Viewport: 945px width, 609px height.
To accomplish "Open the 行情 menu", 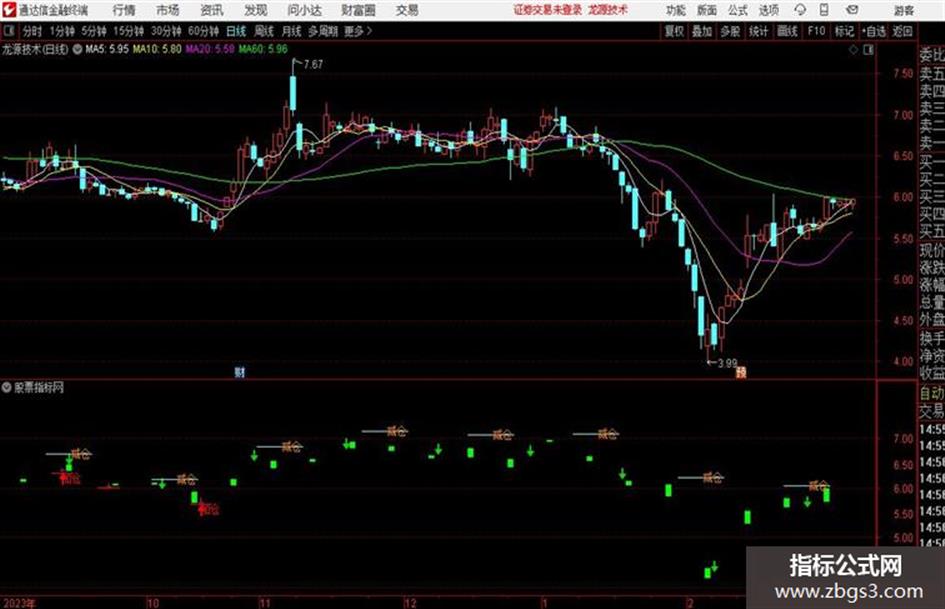I will (x=124, y=10).
